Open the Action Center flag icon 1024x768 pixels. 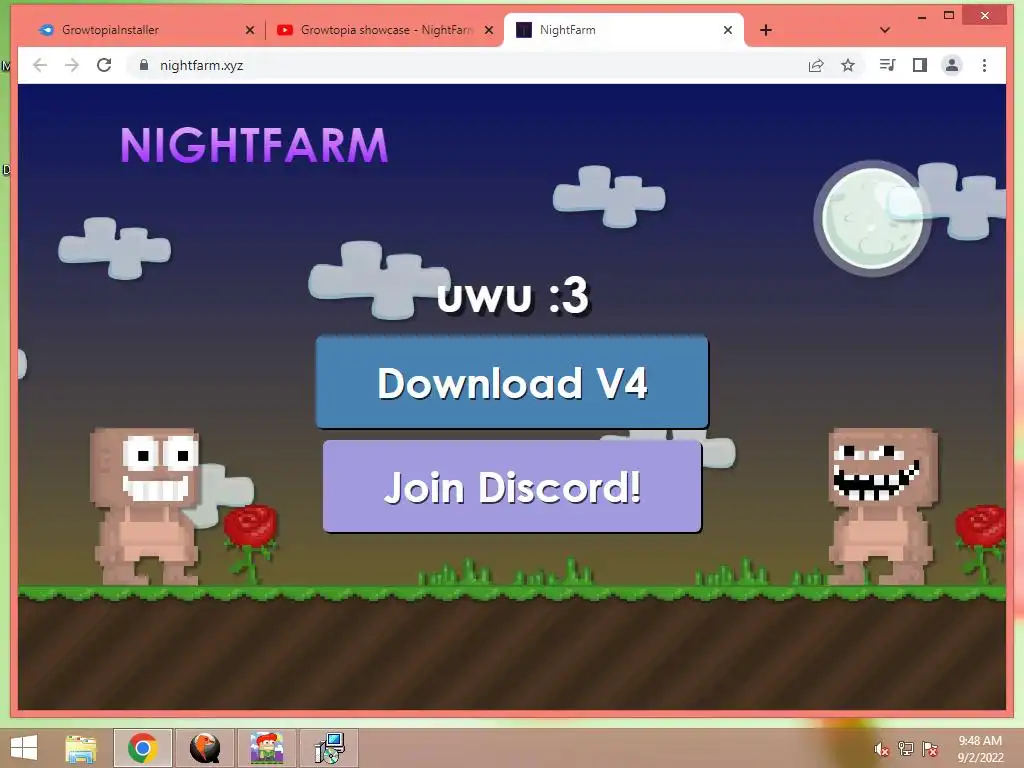[930, 749]
